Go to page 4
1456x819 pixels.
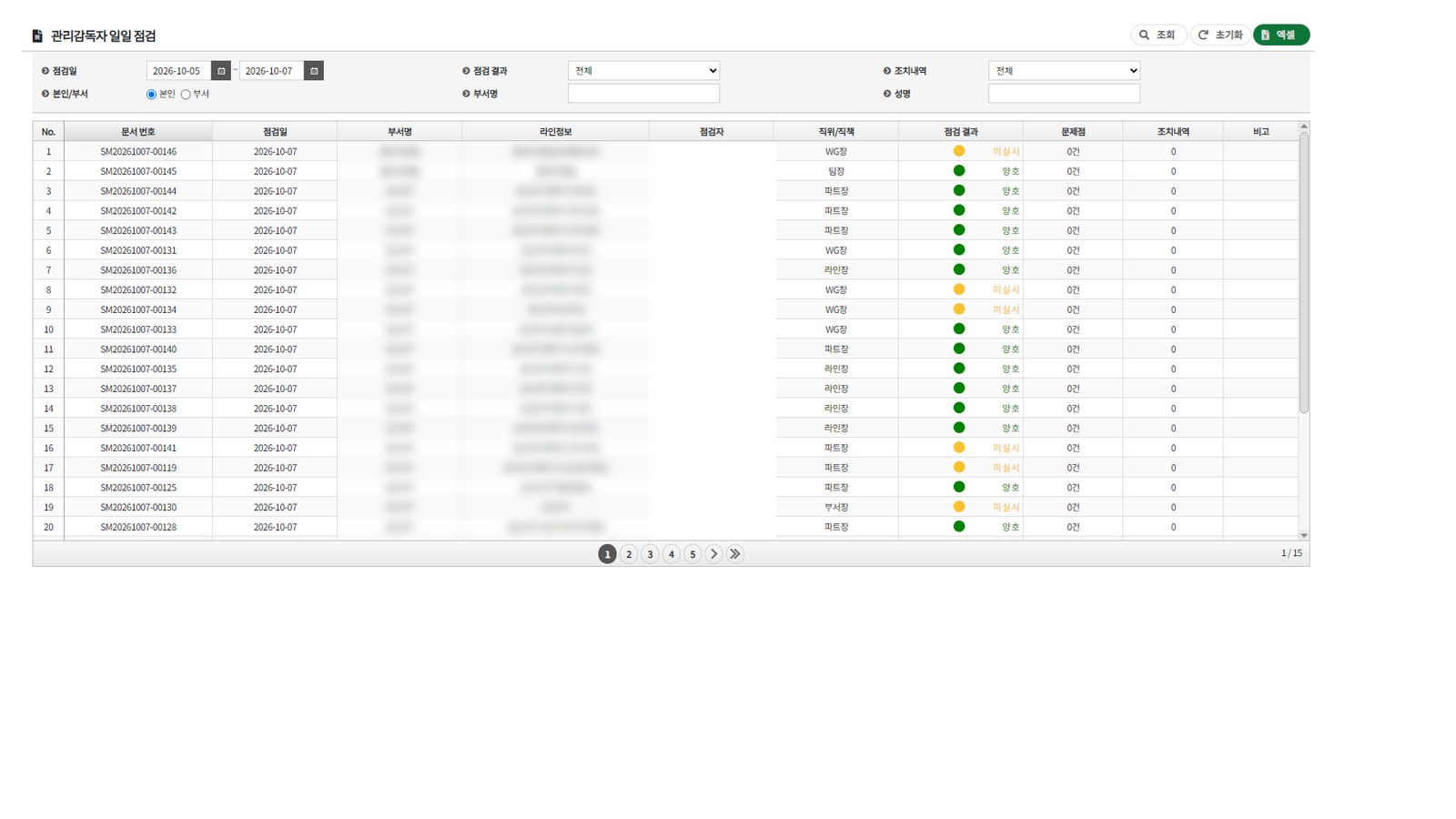pos(672,554)
